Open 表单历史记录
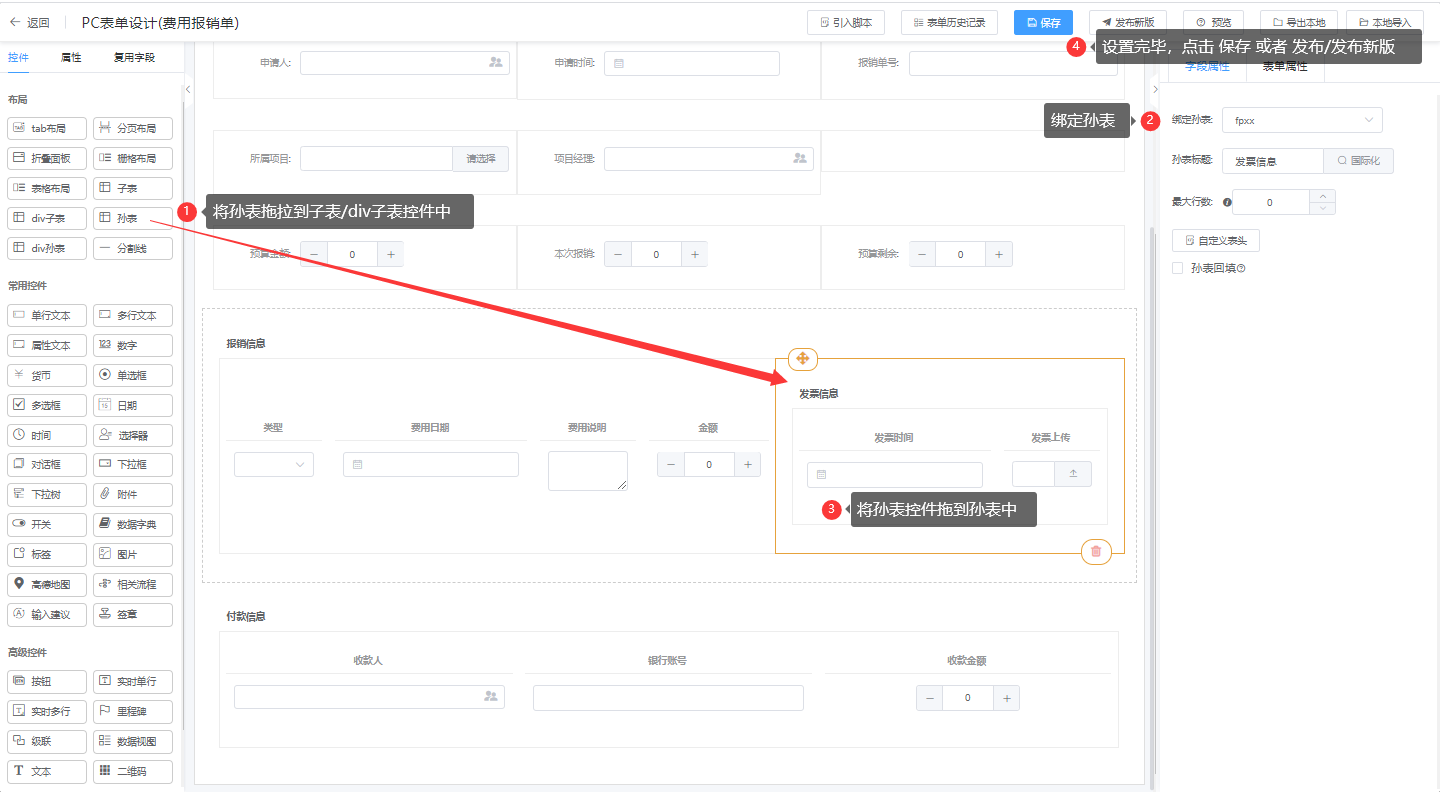The image size is (1440, 792). tap(949, 22)
